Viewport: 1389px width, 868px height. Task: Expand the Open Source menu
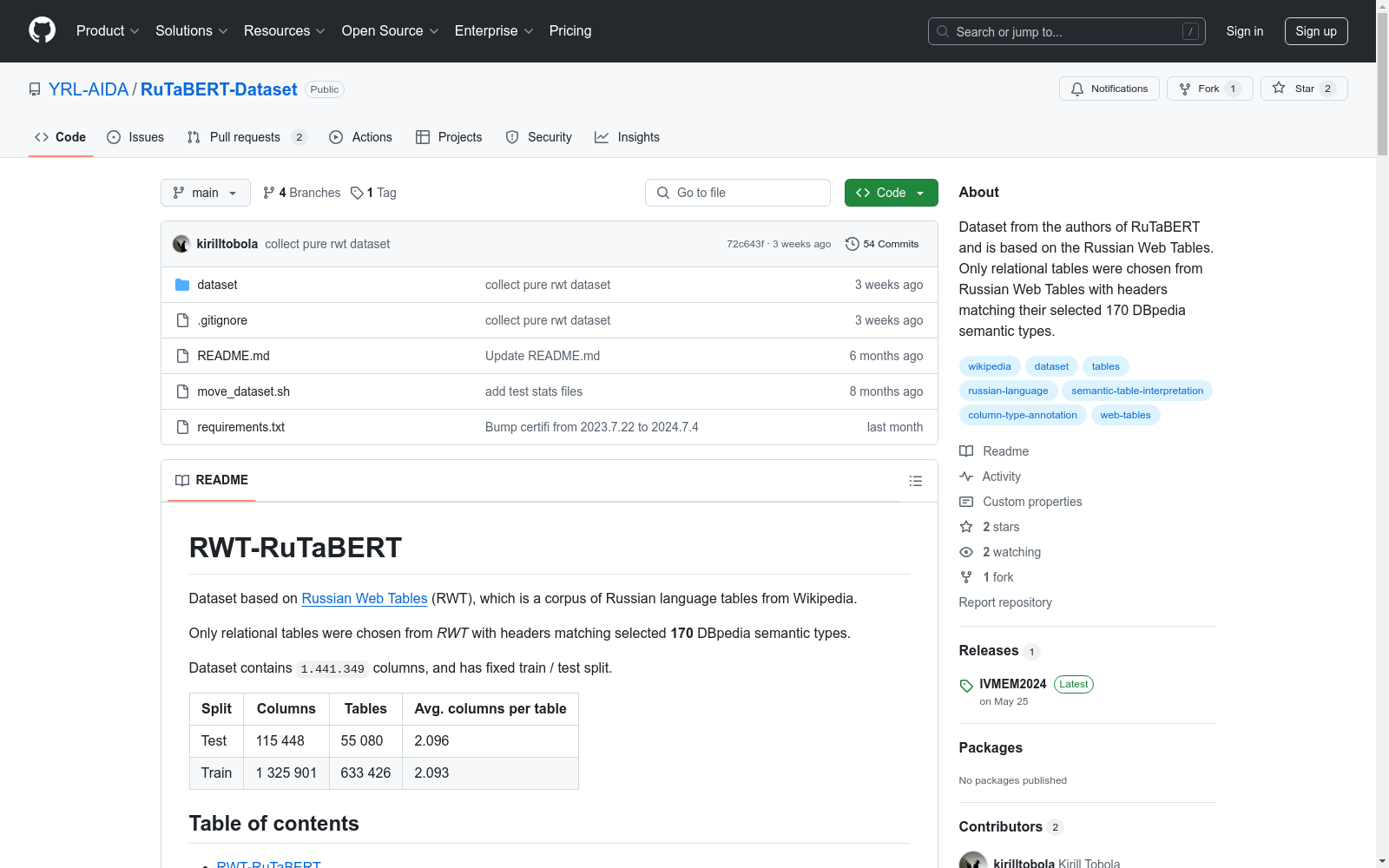tap(391, 31)
